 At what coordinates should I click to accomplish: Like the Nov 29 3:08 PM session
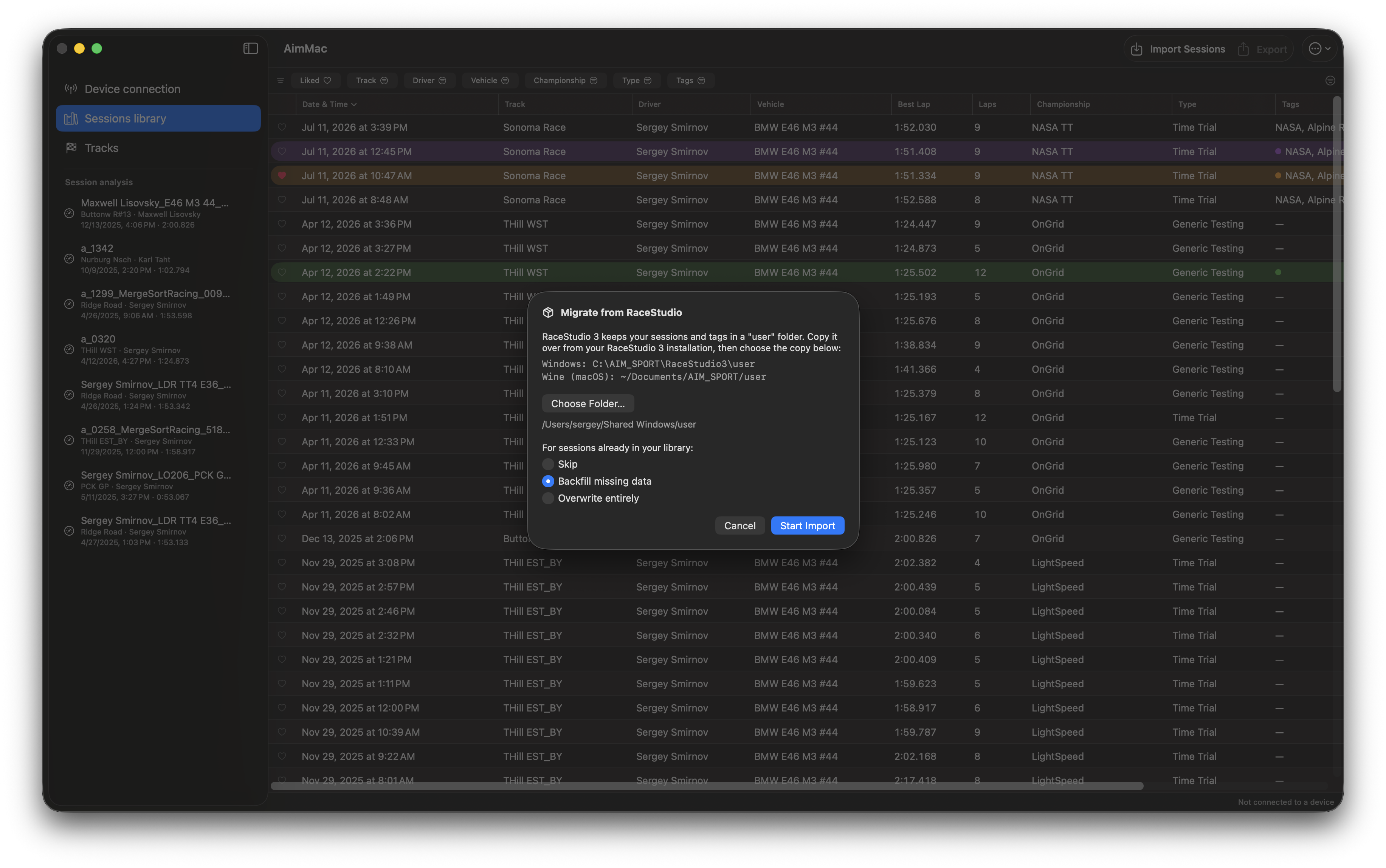[x=282, y=563]
